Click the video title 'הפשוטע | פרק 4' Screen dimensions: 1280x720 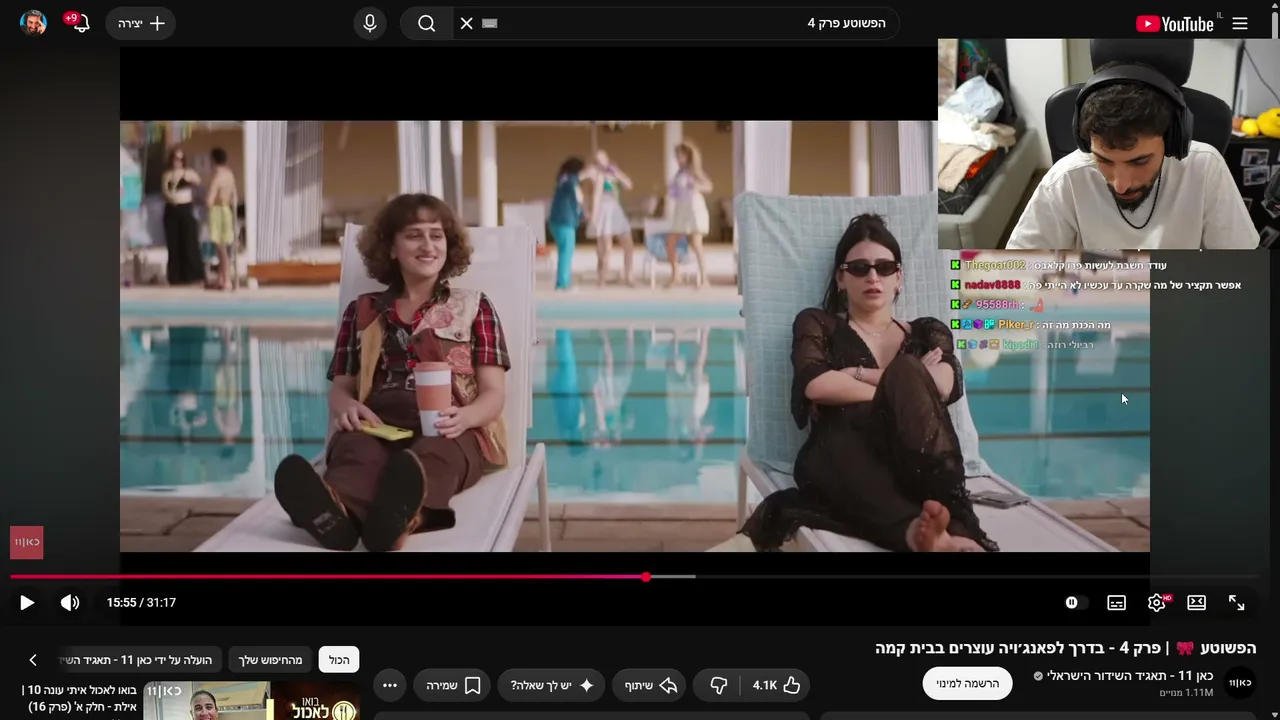pos(1065,648)
